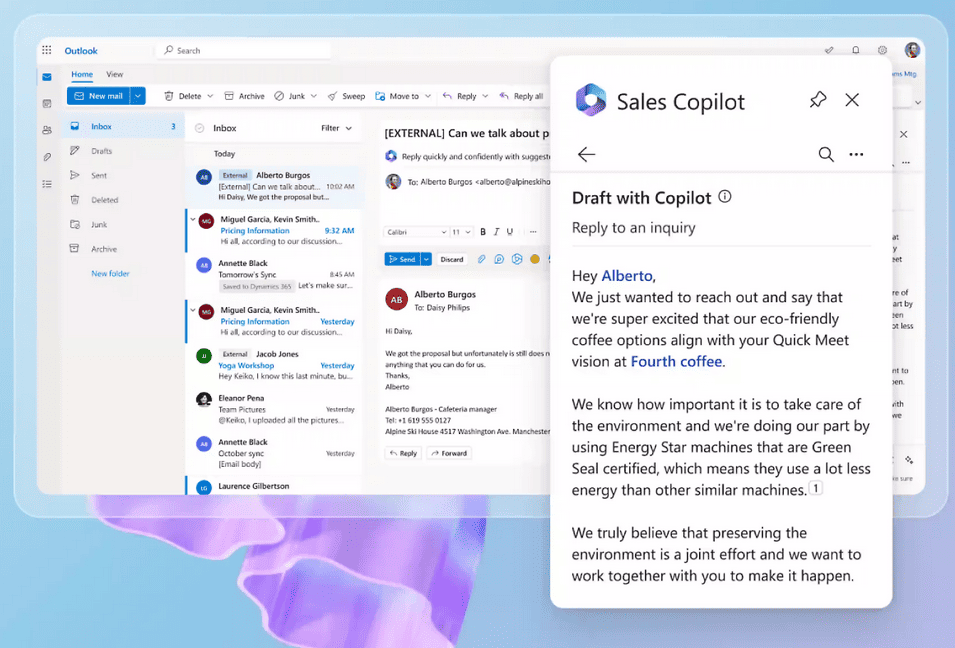Expand New mail dropdown arrow
955x648 pixels.
pyautogui.click(x=138, y=96)
